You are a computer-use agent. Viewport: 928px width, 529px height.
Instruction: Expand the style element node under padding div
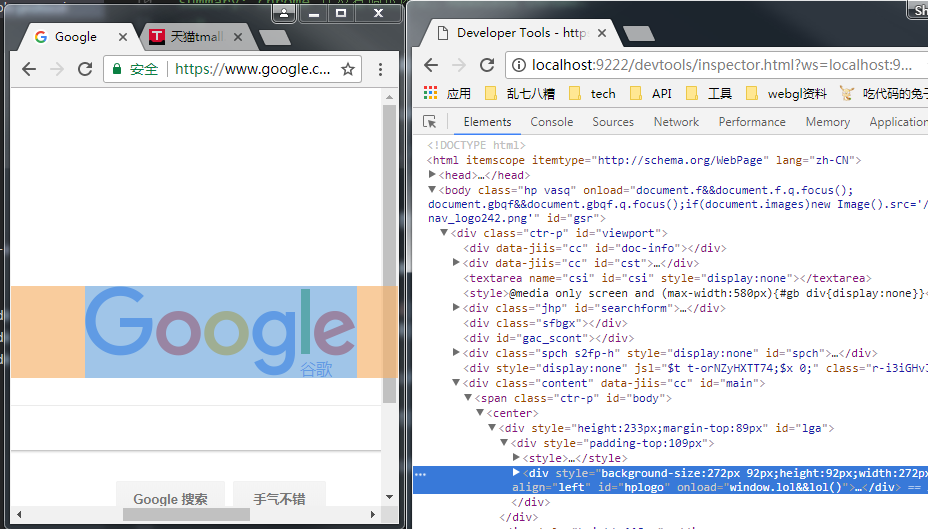(x=515, y=457)
